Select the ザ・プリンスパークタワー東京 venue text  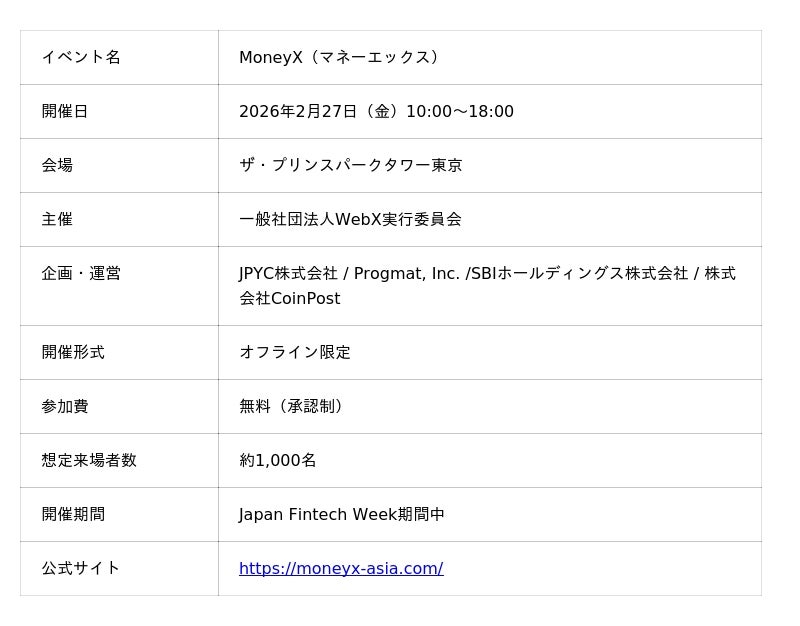(350, 165)
